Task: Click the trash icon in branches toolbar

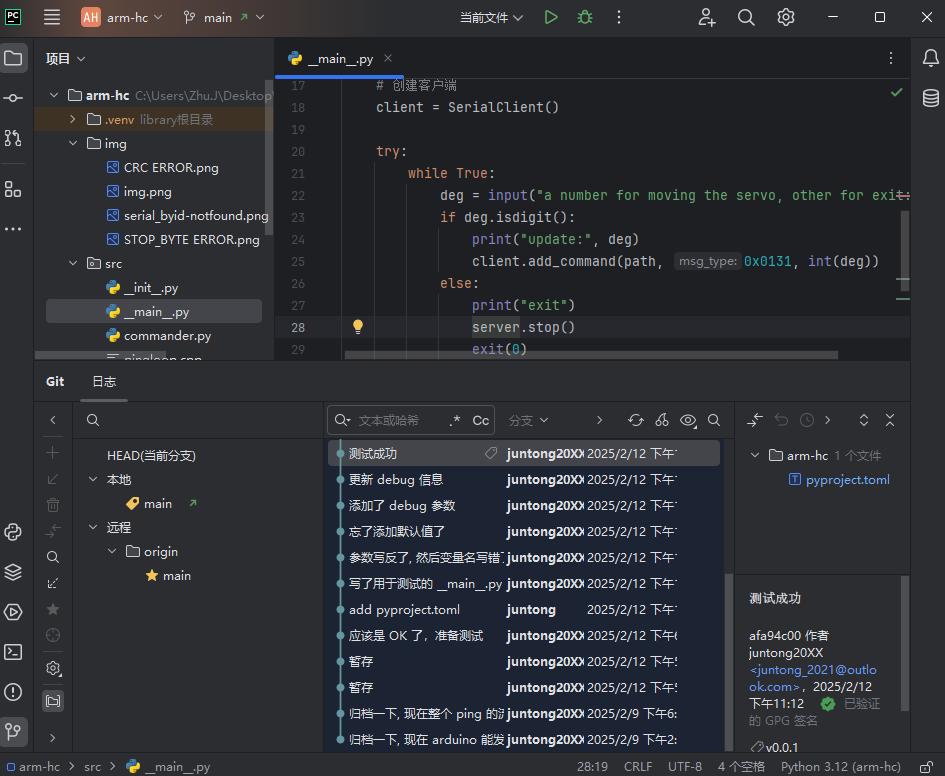Action: (x=53, y=505)
